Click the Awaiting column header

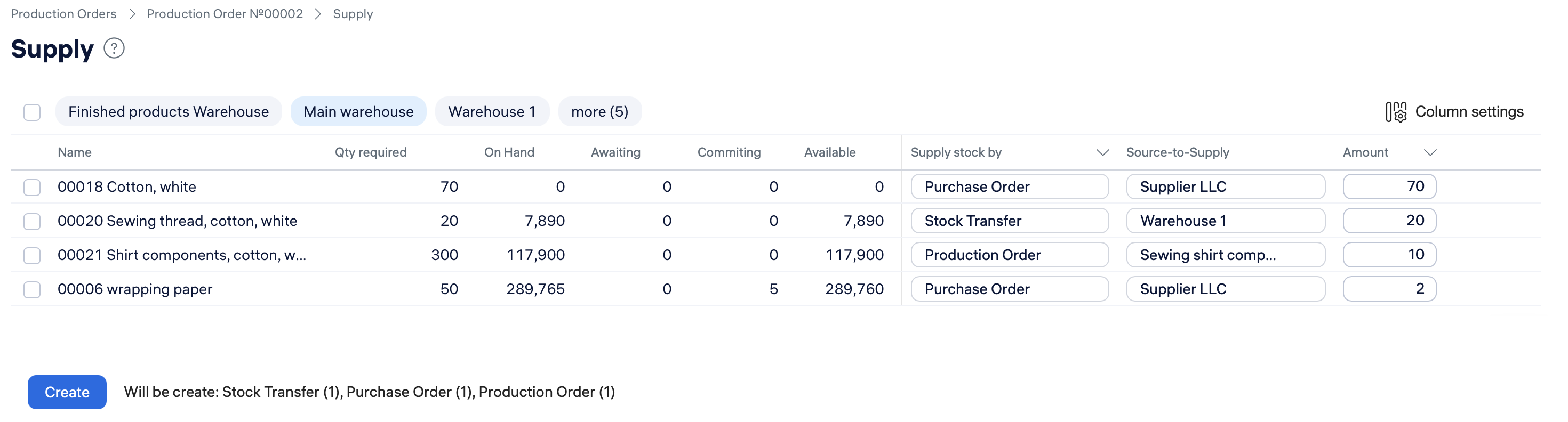tap(616, 152)
